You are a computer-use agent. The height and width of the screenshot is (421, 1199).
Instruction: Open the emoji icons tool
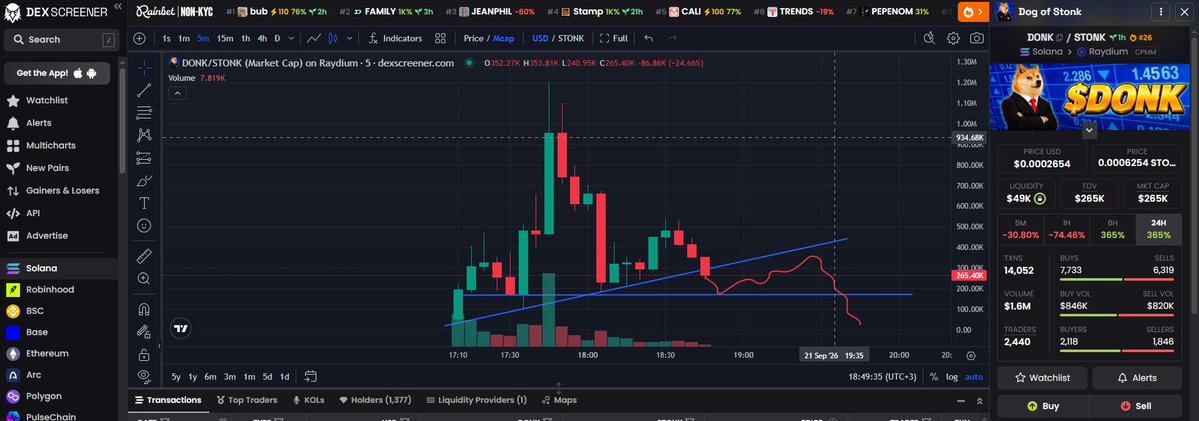[144, 226]
